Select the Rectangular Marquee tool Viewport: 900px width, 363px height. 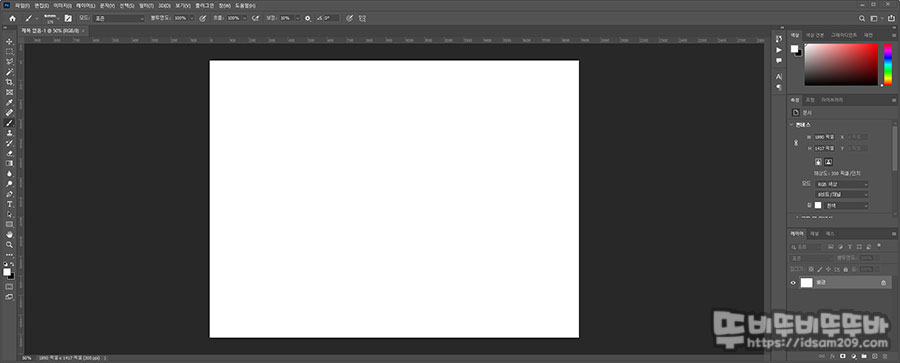coord(9,51)
